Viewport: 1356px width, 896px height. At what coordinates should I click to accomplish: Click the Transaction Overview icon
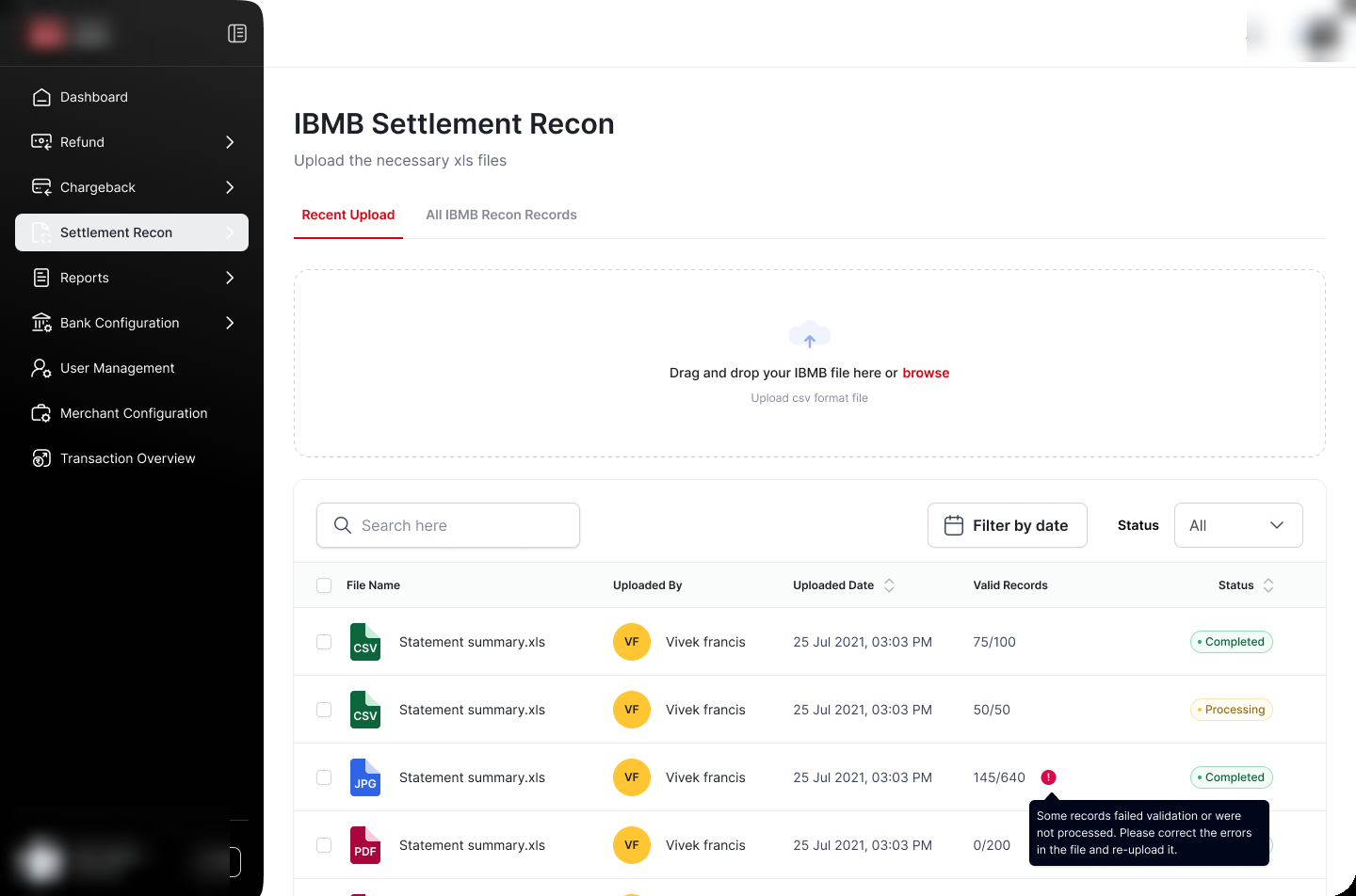tap(41, 458)
